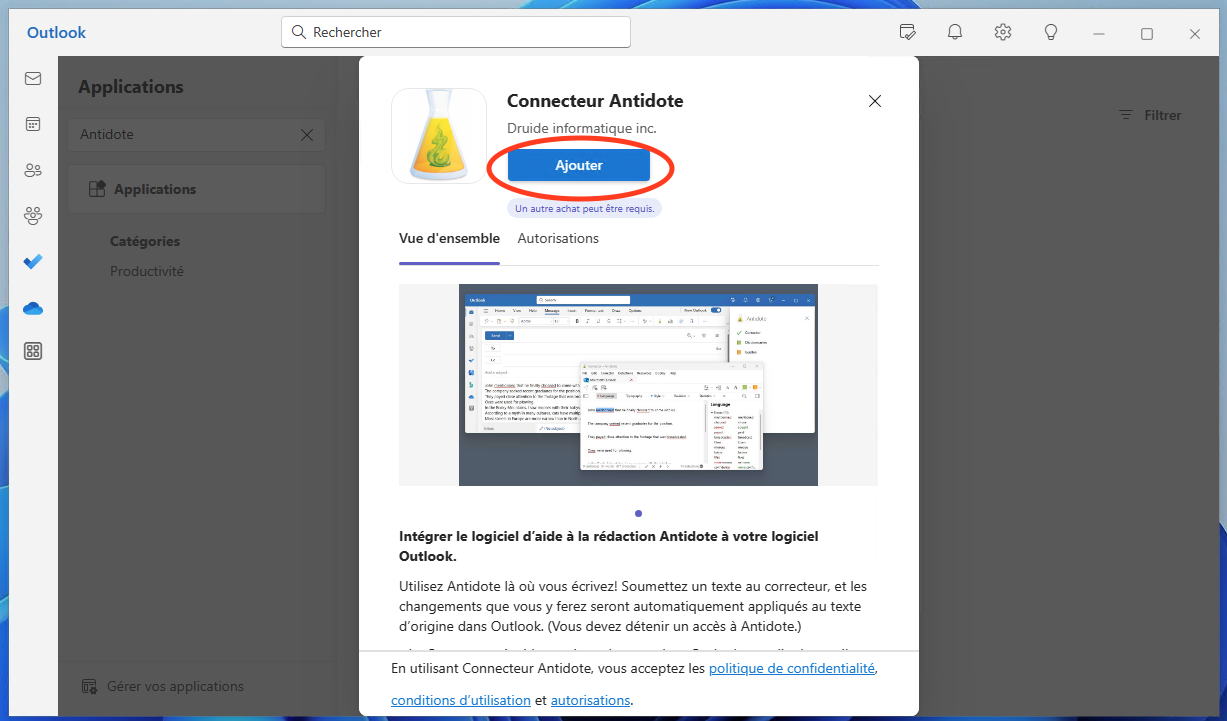Viewport: 1227px width, 721px height.
Task: Open the More apps grid icon
Action: pyautogui.click(x=33, y=351)
